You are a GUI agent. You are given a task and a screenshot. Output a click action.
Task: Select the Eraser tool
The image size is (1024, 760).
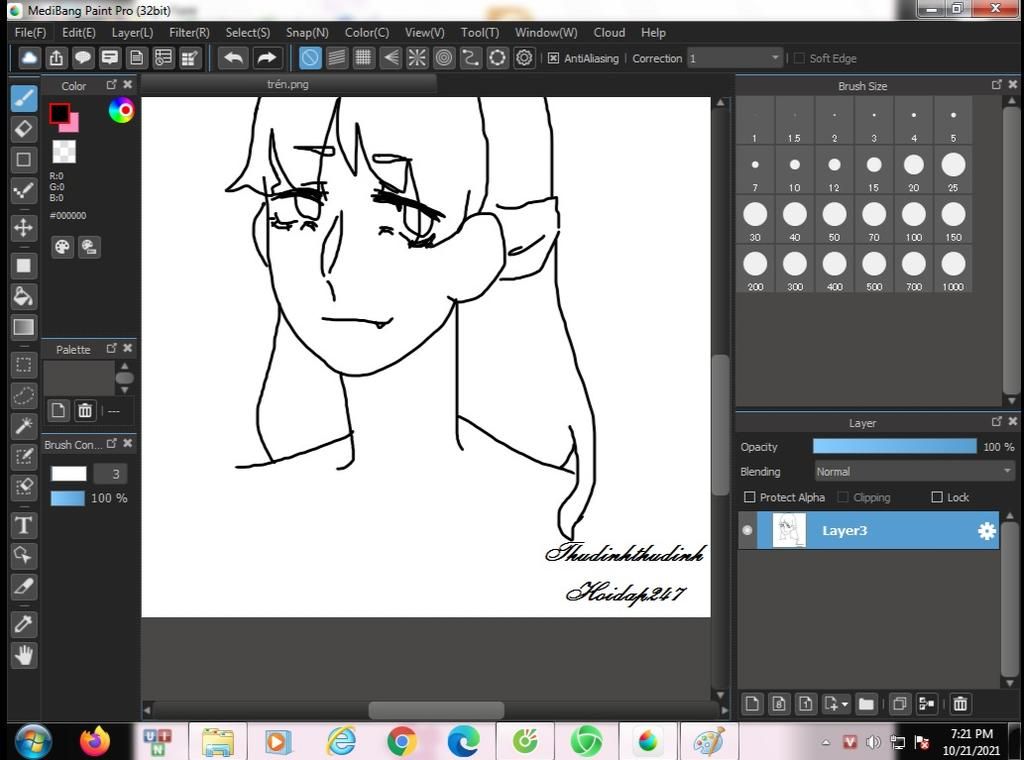[24, 129]
